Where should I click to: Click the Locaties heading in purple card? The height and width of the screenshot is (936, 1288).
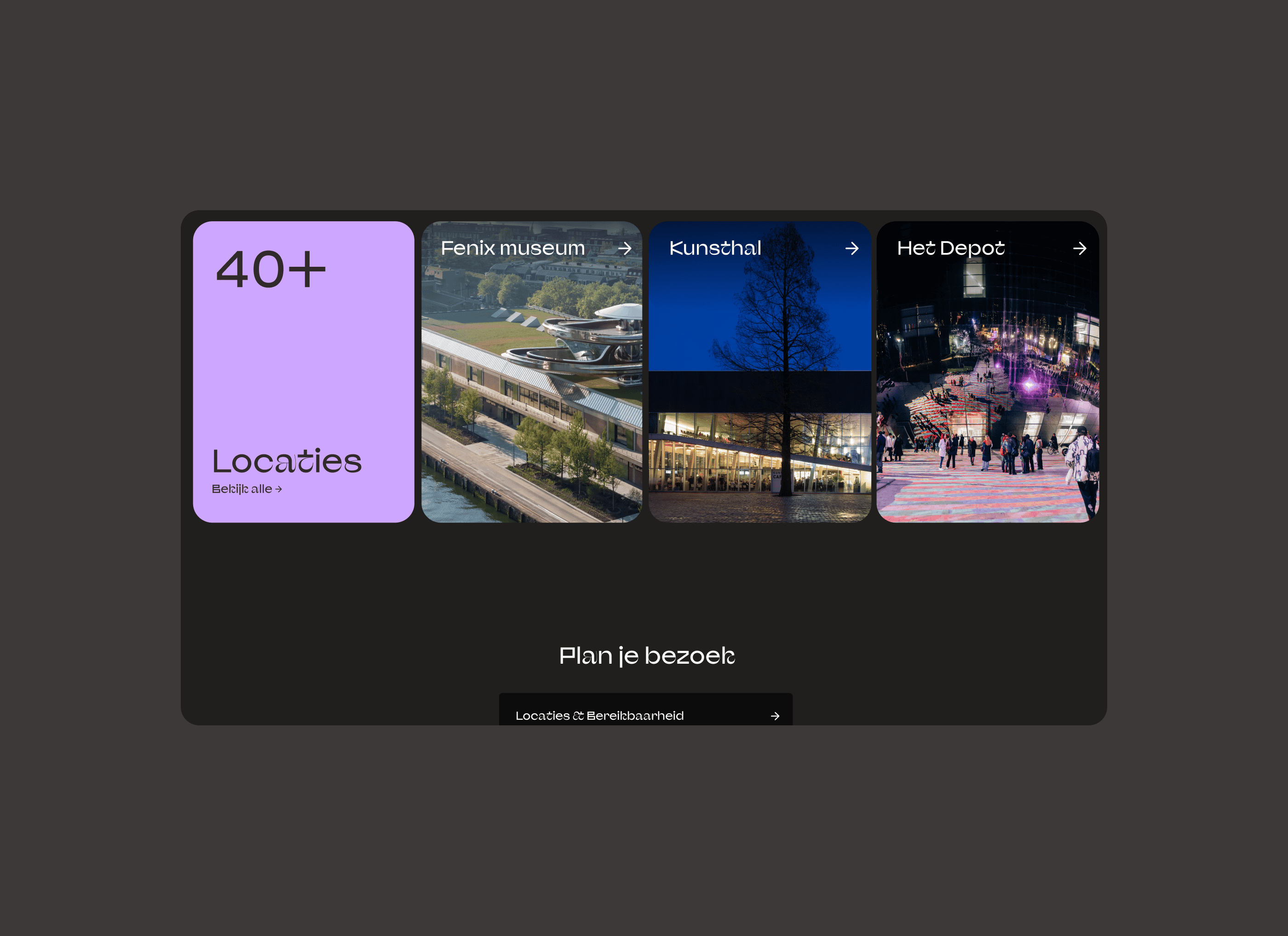coord(287,460)
